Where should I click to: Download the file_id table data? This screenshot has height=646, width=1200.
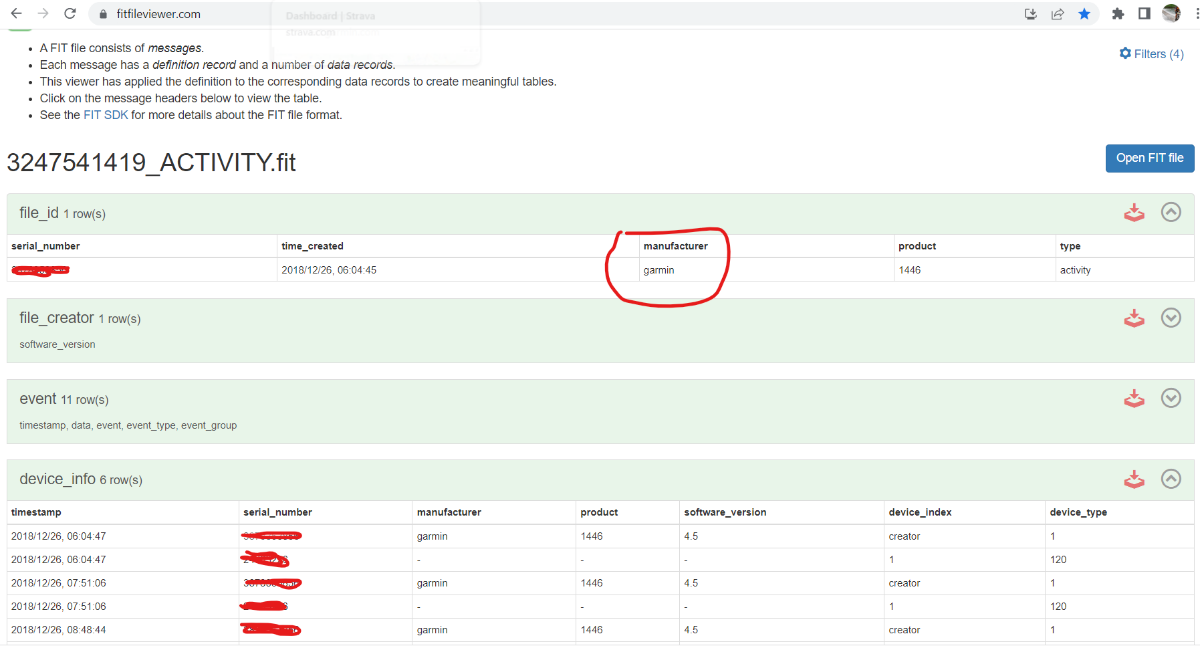(1134, 213)
